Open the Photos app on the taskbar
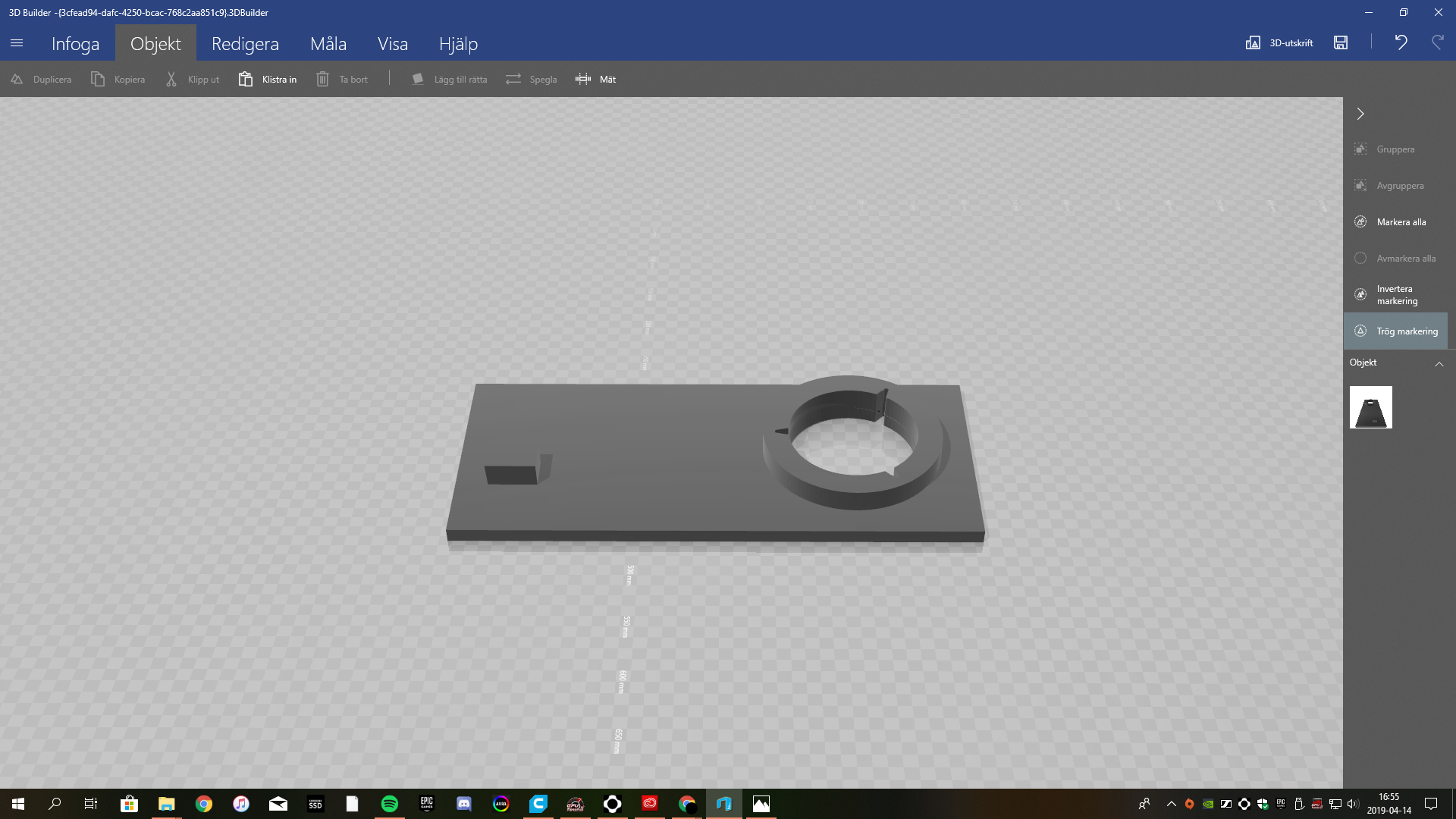Screen dimensions: 1456x819 pyautogui.click(x=761, y=804)
